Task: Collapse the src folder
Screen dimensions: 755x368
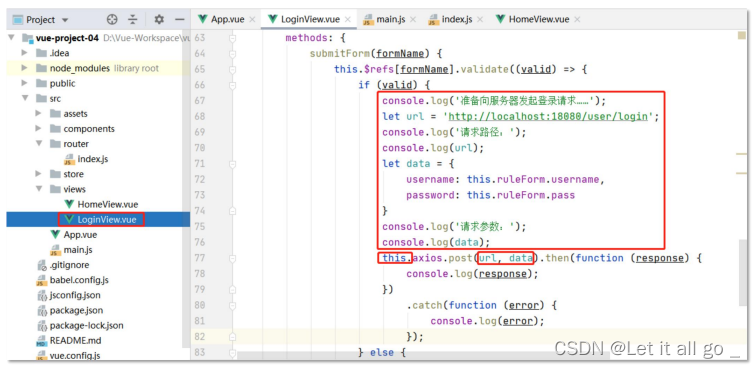Action: tap(25, 98)
